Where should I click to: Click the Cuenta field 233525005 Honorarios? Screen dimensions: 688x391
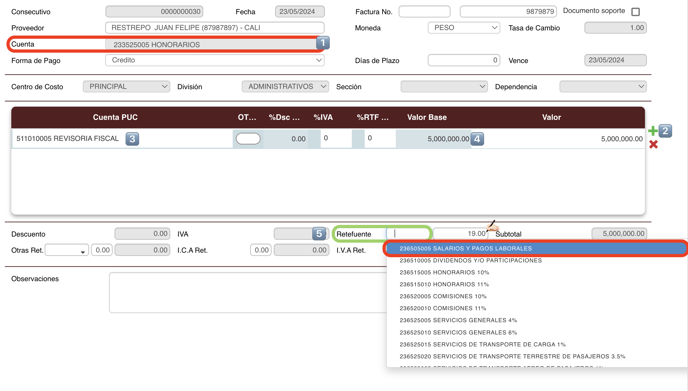211,44
